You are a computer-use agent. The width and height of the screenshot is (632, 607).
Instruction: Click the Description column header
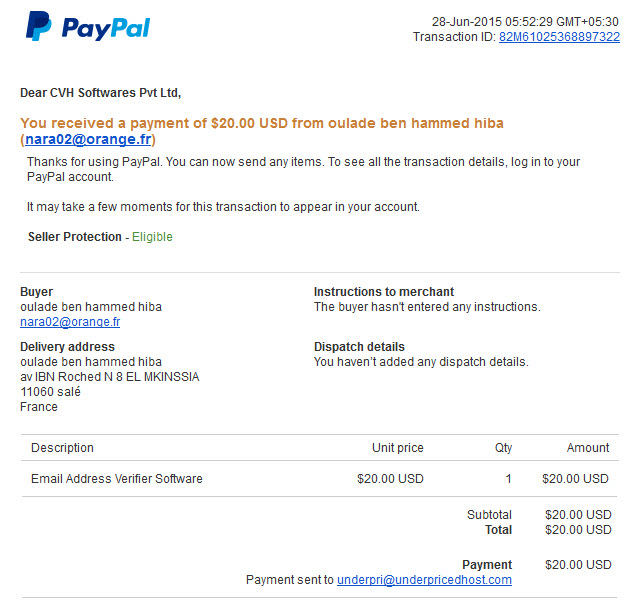coord(62,447)
